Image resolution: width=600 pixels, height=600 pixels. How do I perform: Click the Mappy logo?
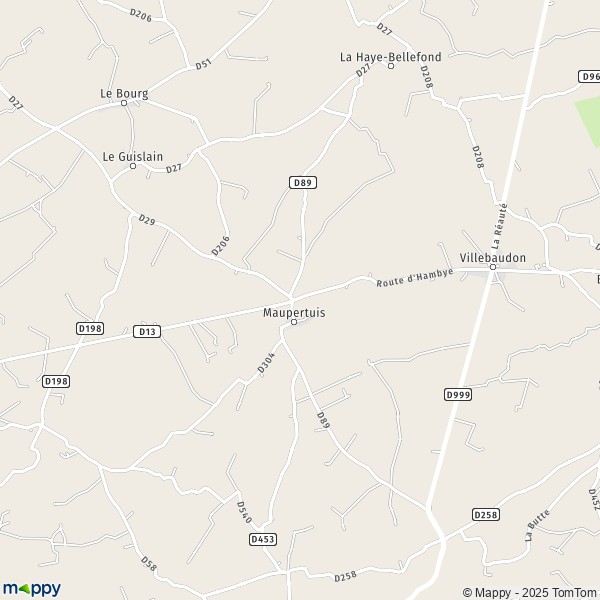(32, 589)
